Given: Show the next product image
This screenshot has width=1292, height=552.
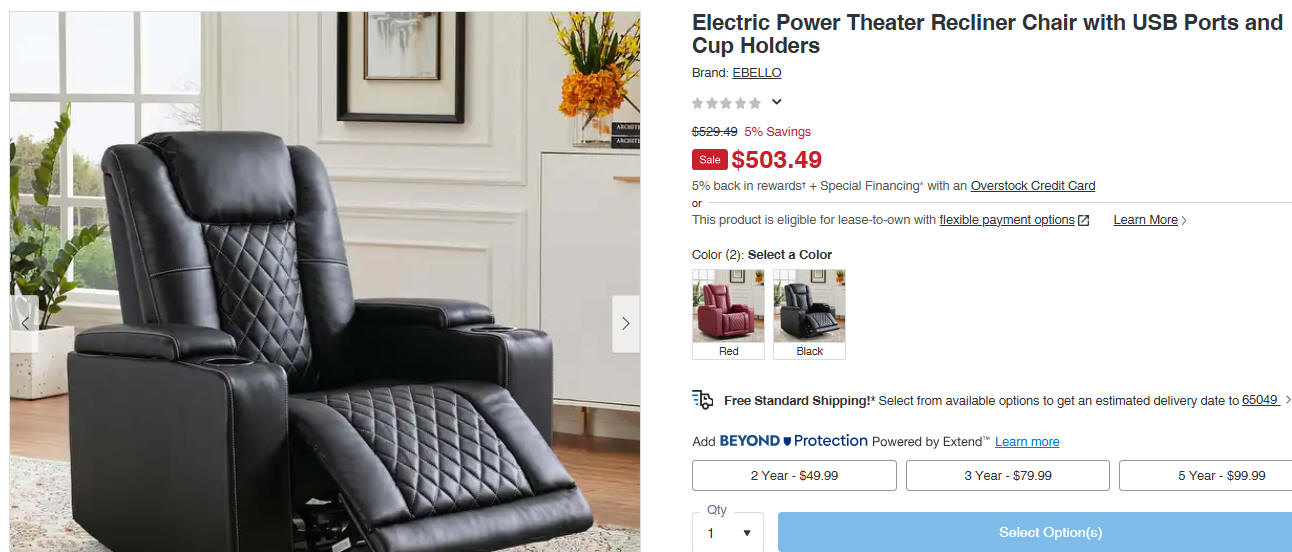Looking at the screenshot, I should (x=626, y=323).
